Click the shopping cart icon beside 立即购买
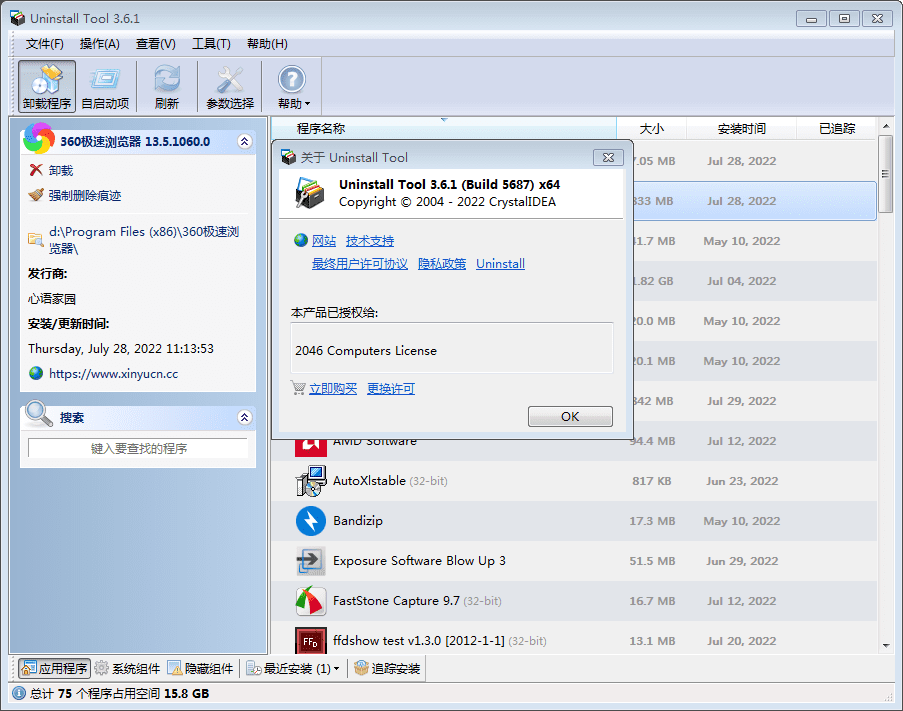Viewport: 903px width, 711px height. [298, 388]
